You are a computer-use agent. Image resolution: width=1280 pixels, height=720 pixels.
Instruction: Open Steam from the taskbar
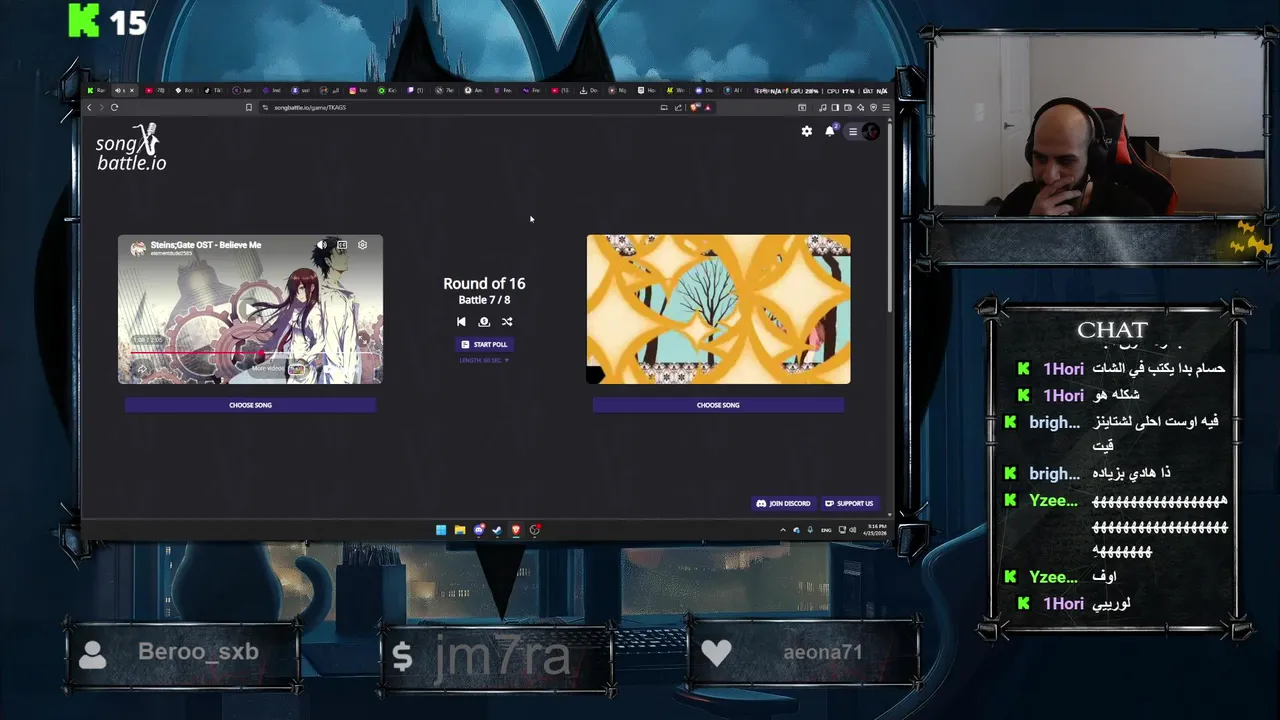tap(497, 530)
